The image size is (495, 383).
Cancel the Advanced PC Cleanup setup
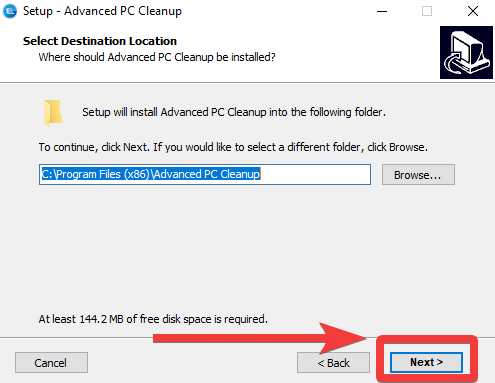51,363
